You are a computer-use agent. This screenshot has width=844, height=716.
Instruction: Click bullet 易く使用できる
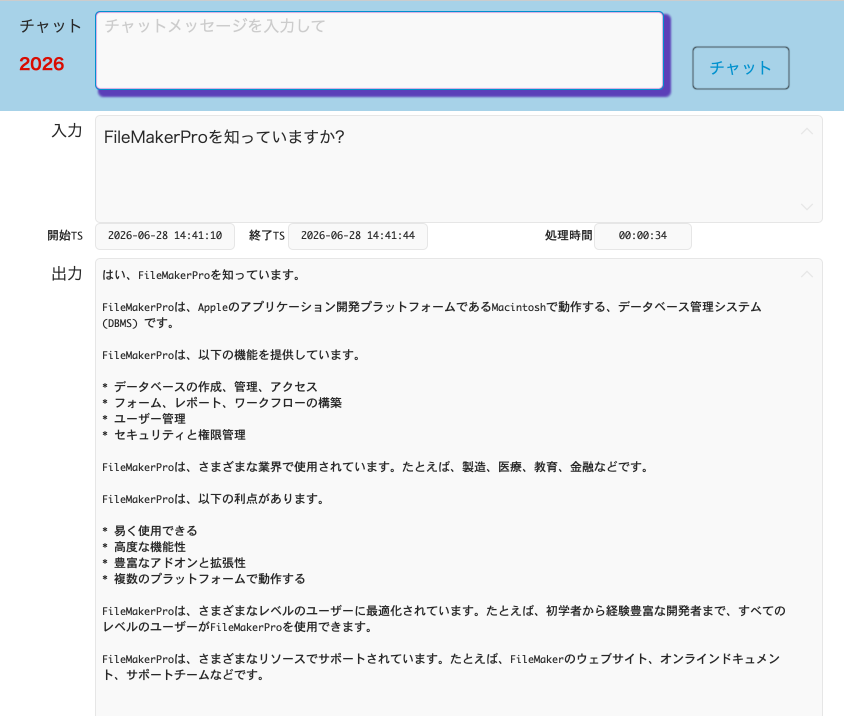tap(150, 531)
